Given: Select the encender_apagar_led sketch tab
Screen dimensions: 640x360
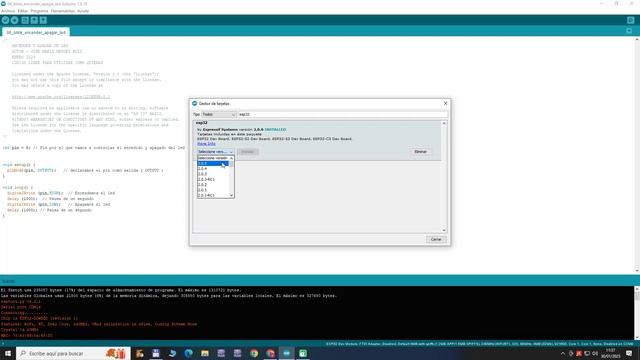Looking at the screenshot, I should [36, 32].
